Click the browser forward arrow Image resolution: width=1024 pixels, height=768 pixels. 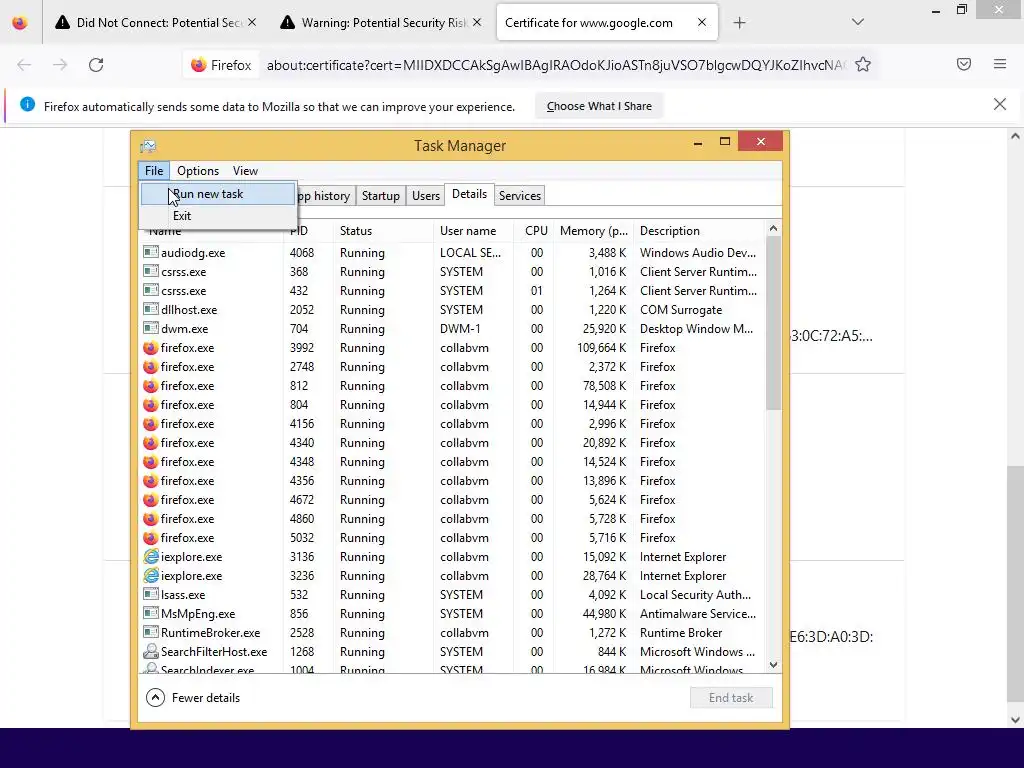[x=60, y=65]
